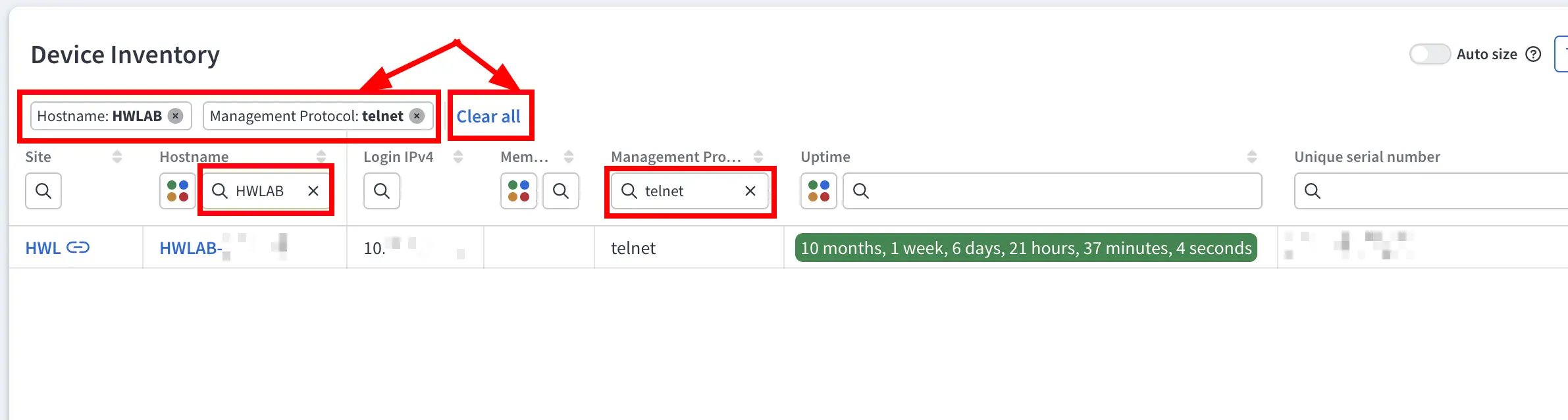Viewport: 1568px width, 420px height.
Task: Open the HWLAB- device hostname link
Action: click(191, 248)
